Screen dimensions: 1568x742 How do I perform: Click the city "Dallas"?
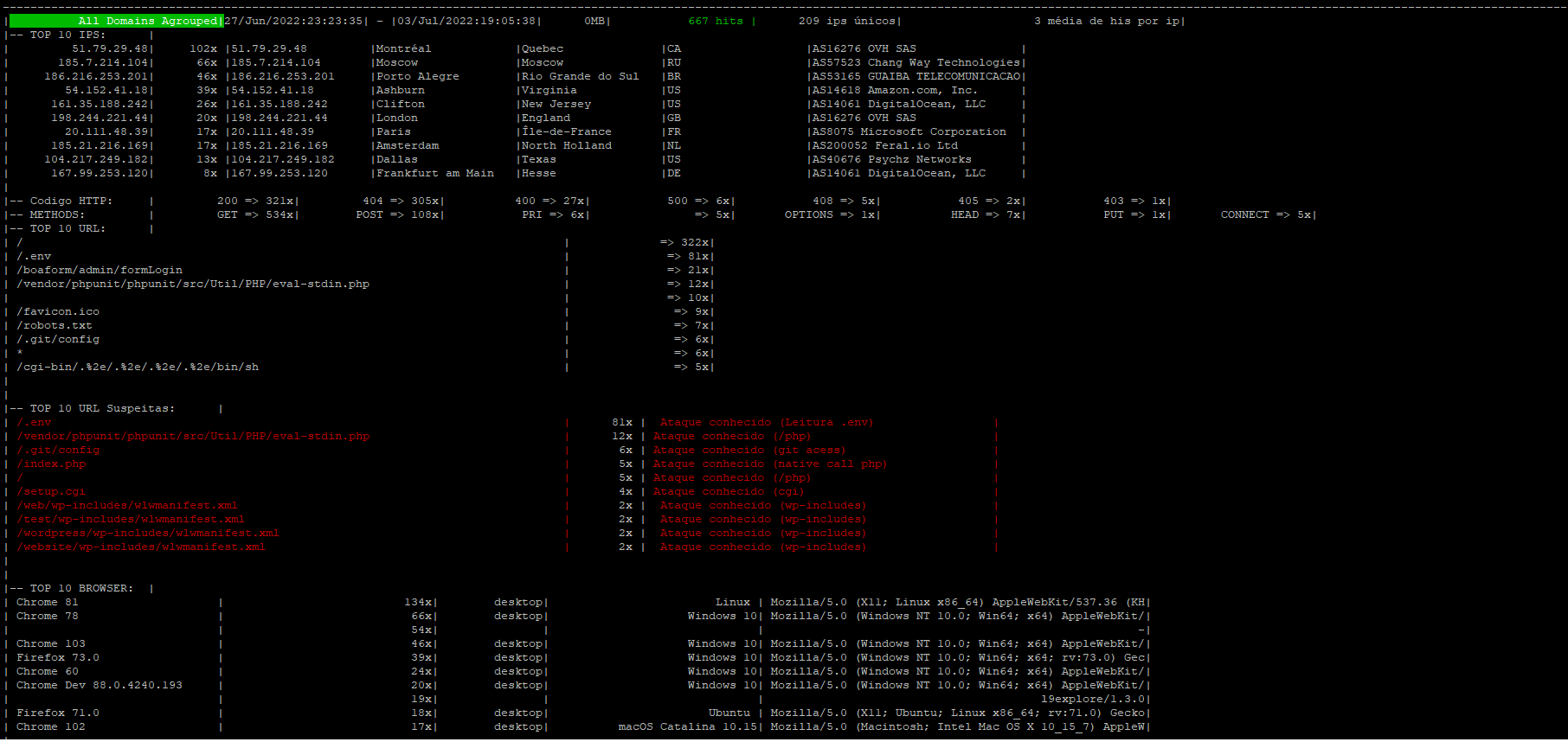[397, 159]
